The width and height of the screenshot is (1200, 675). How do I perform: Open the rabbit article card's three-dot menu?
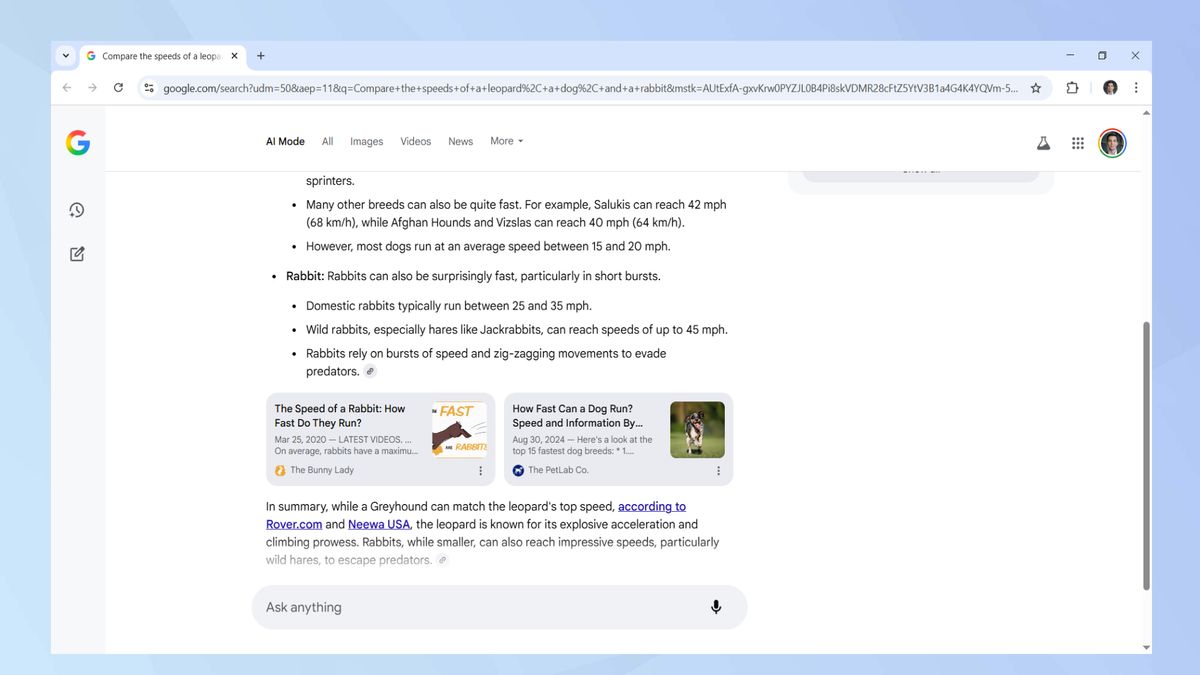pos(479,470)
